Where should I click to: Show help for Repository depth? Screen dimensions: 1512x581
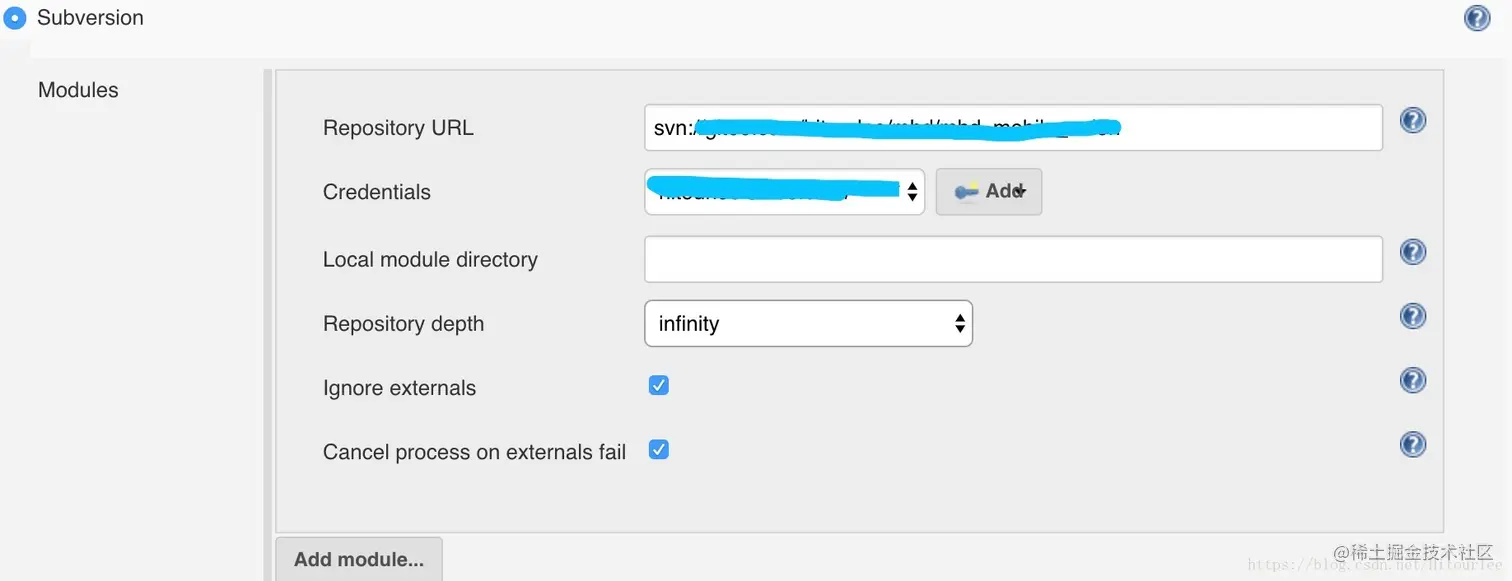tap(1412, 317)
